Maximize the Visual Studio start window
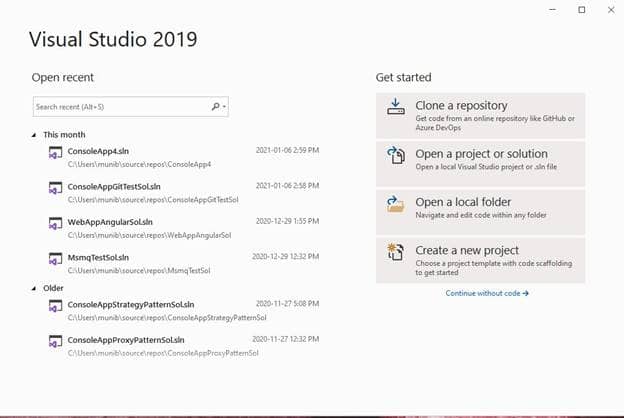The image size is (624, 418). (x=582, y=10)
